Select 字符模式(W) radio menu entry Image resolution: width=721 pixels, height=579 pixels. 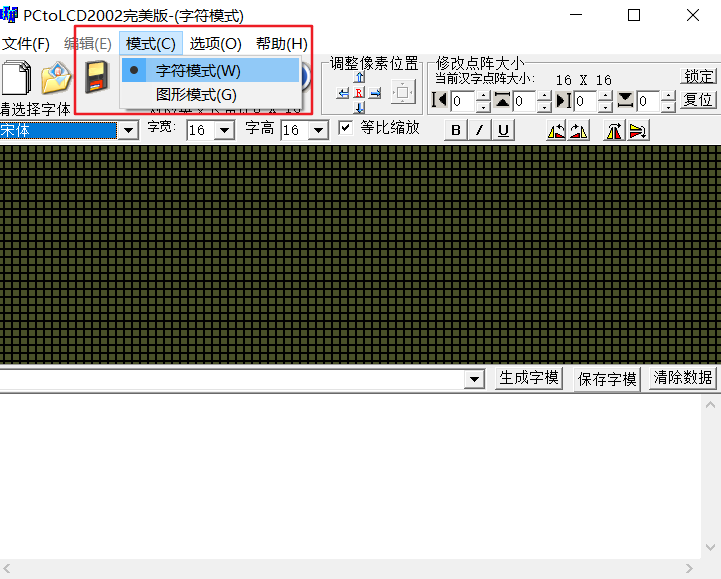[x=211, y=71]
